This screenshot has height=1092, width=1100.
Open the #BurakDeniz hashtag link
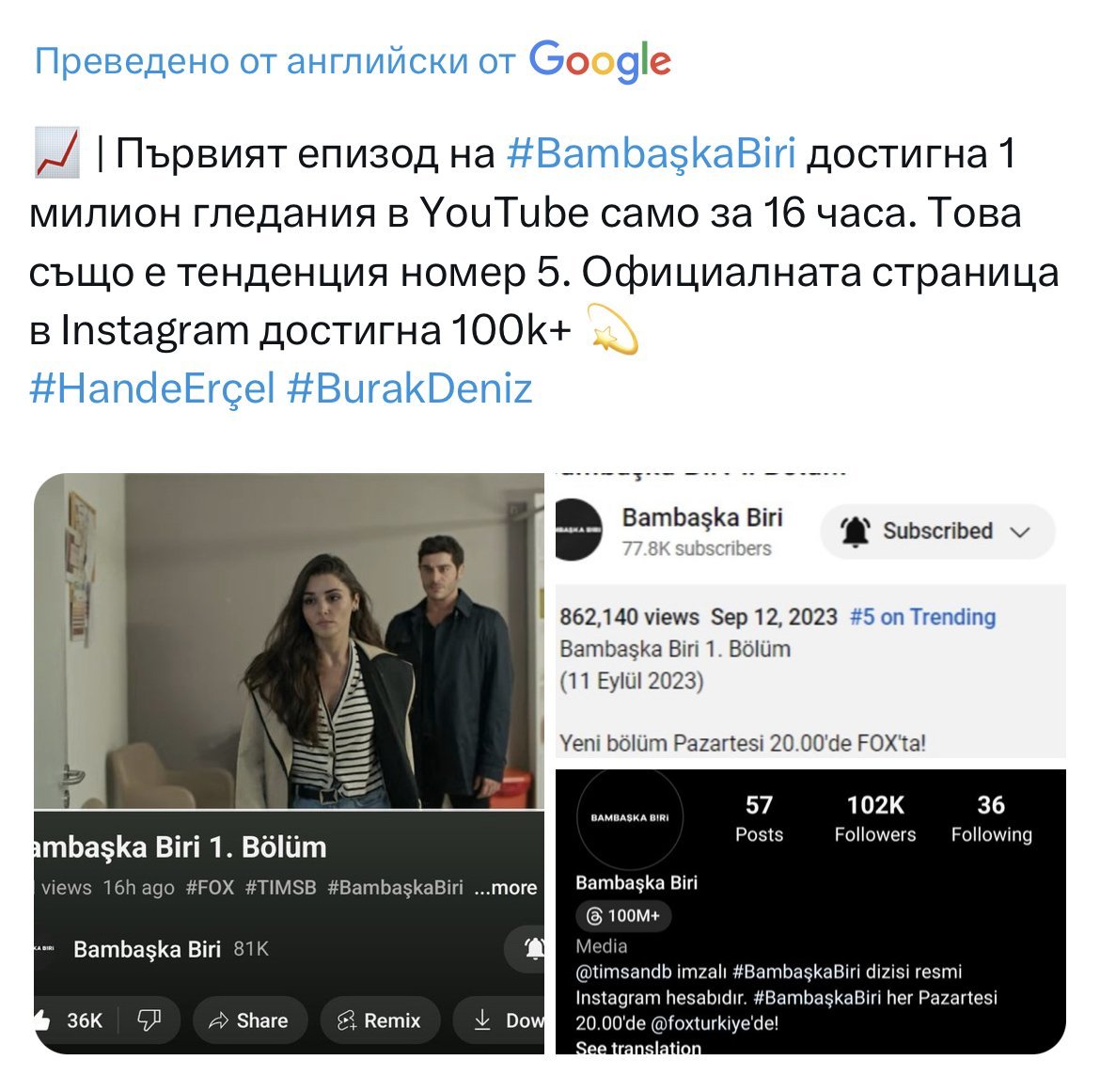(x=410, y=388)
